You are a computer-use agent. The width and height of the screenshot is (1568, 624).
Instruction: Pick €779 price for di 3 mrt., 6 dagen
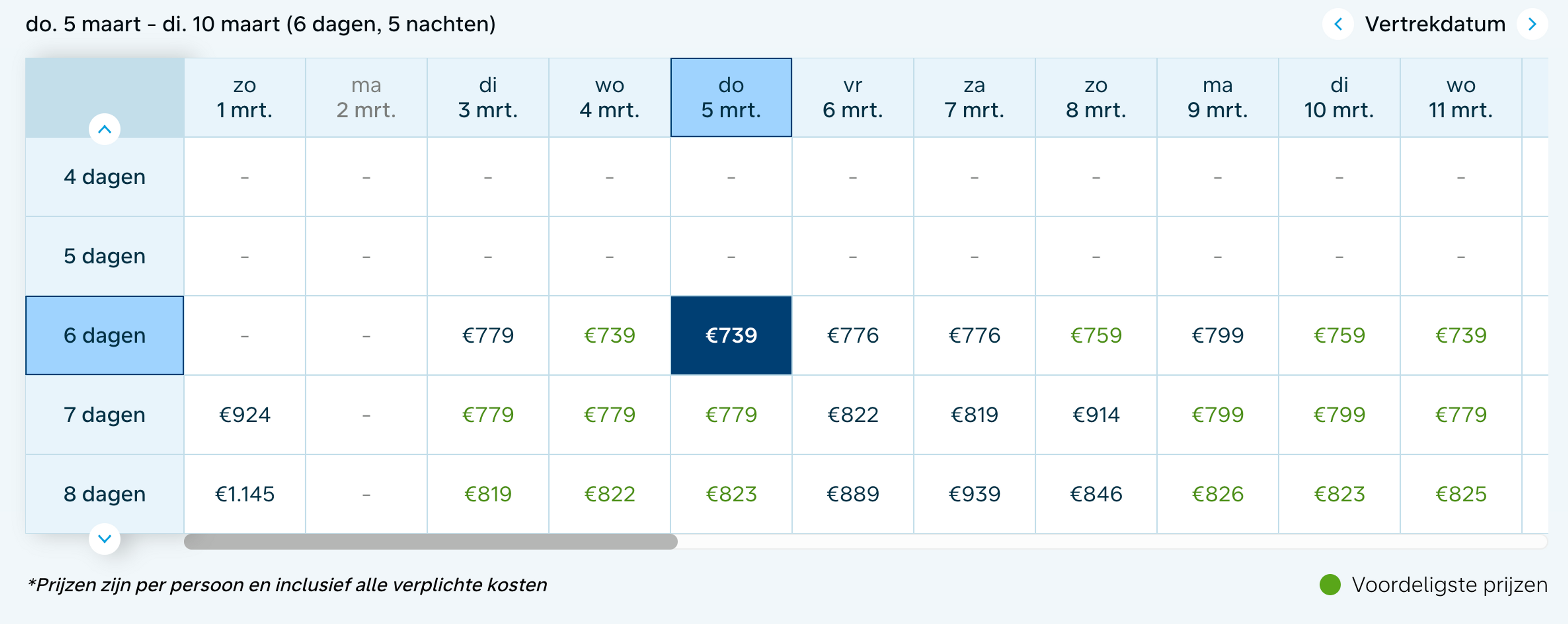(x=488, y=335)
